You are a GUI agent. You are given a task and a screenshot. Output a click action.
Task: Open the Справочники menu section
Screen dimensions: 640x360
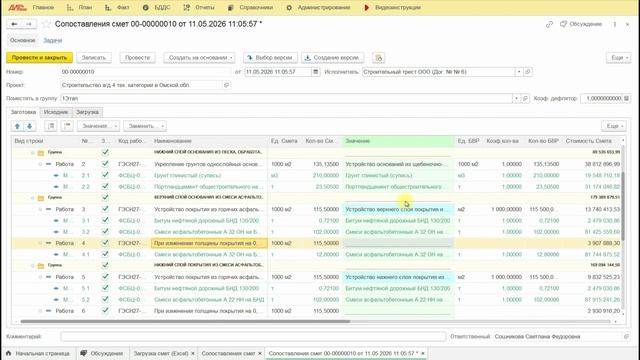pos(250,7)
